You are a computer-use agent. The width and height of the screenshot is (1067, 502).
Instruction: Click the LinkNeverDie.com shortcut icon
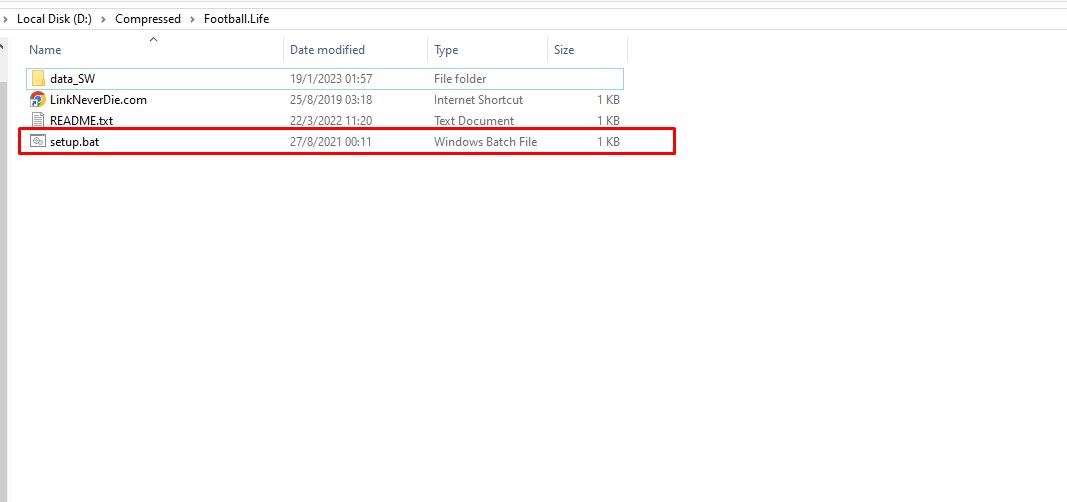click(38, 100)
